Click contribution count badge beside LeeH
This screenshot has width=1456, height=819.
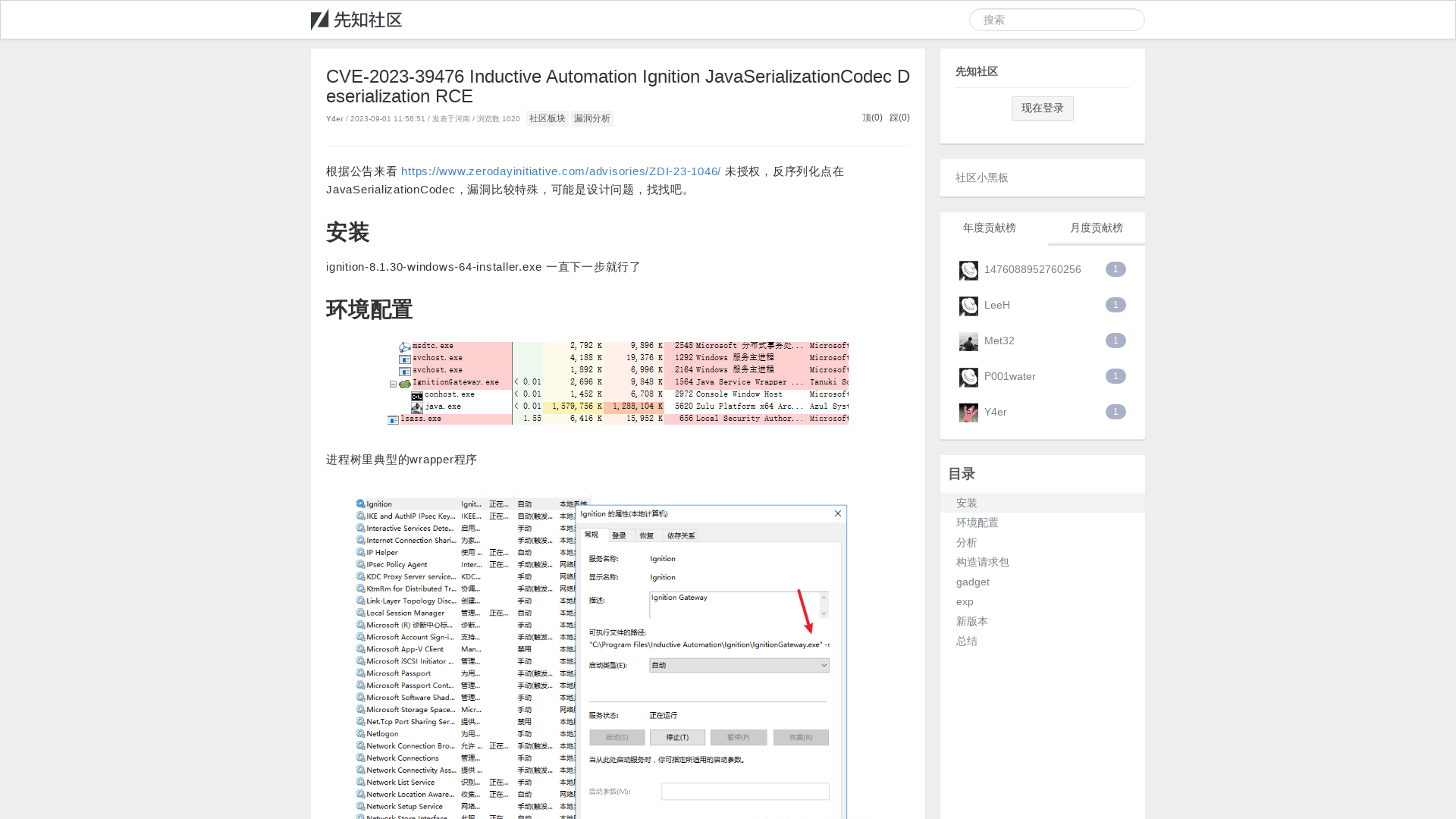[1115, 305]
